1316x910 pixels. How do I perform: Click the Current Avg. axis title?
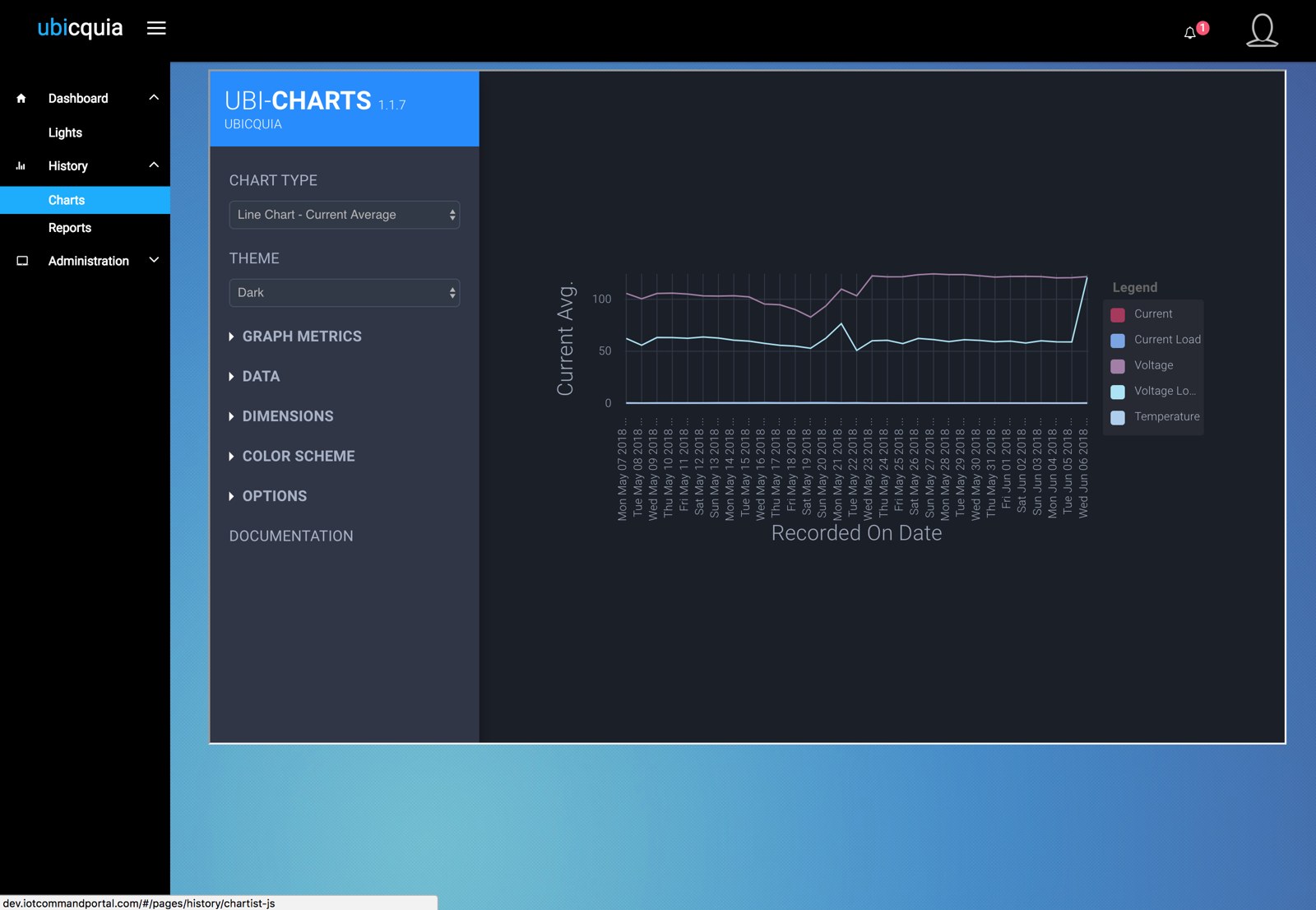coord(565,339)
